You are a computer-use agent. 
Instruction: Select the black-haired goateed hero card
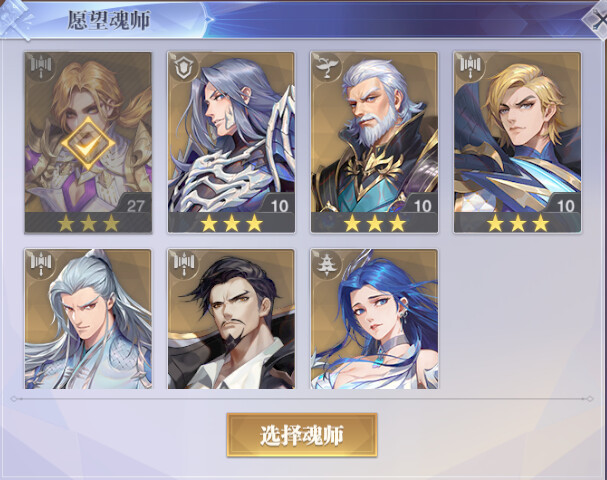click(231, 319)
